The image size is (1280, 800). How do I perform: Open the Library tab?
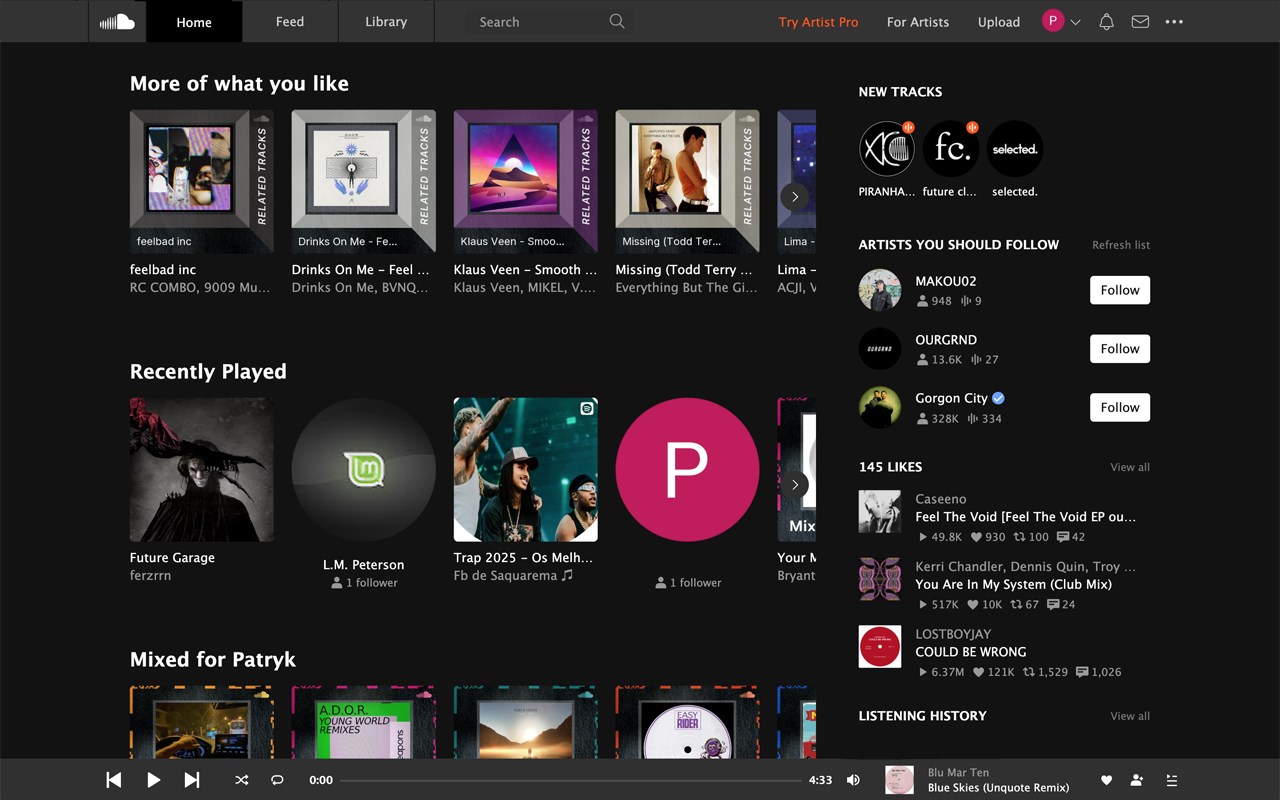[x=386, y=21]
